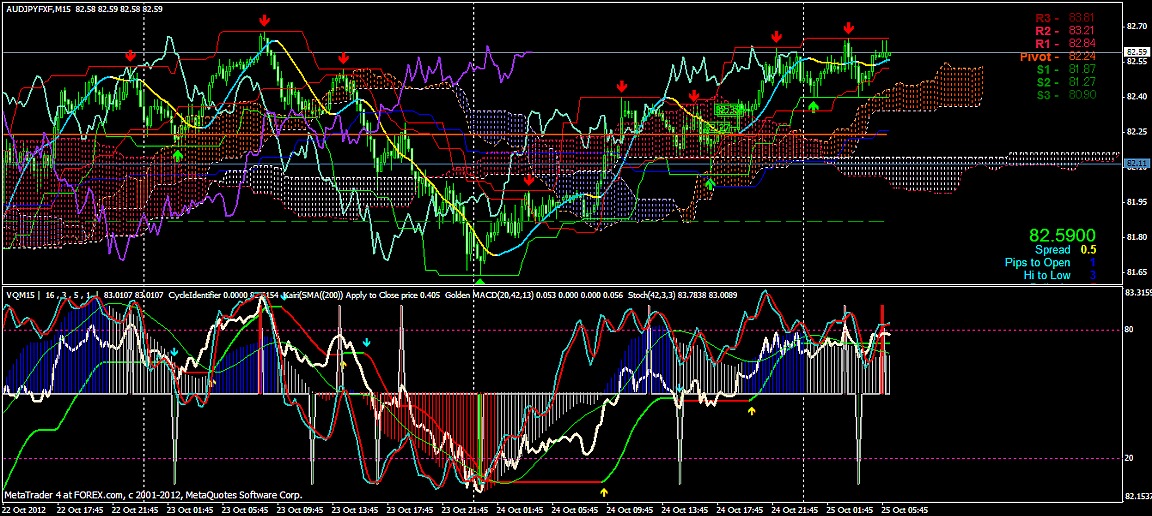Click the 22 Oct 2012 date on the time axis
The width and height of the screenshot is (1152, 516).
(x=24, y=509)
